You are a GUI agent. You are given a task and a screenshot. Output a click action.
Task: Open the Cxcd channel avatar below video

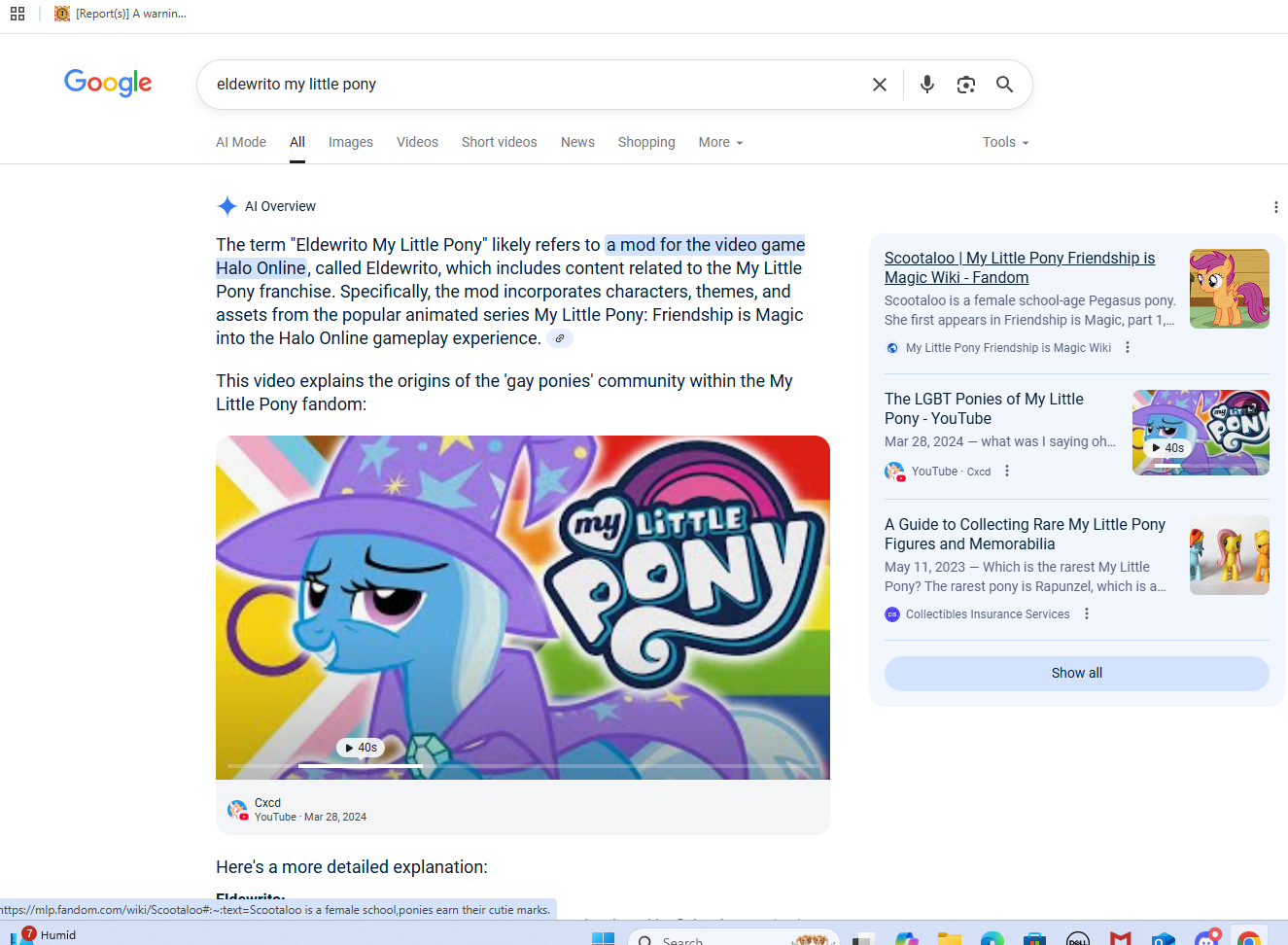click(x=237, y=810)
